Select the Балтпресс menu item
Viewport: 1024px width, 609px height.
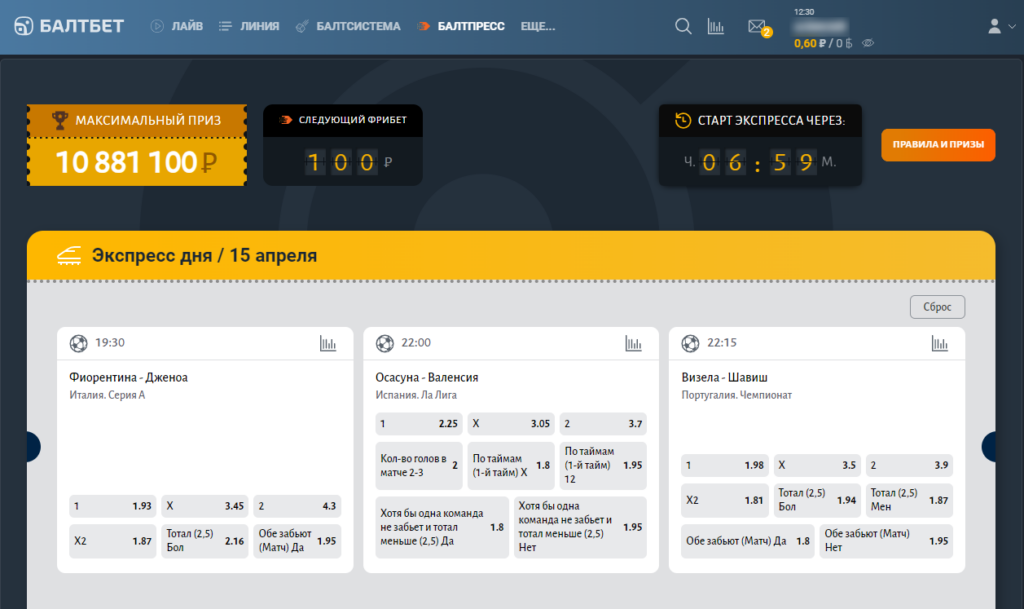[461, 26]
